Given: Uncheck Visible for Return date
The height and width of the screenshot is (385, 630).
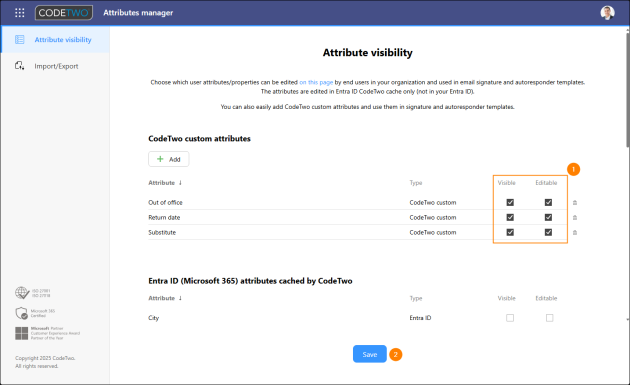Looking at the screenshot, I should pyautogui.click(x=510, y=217).
